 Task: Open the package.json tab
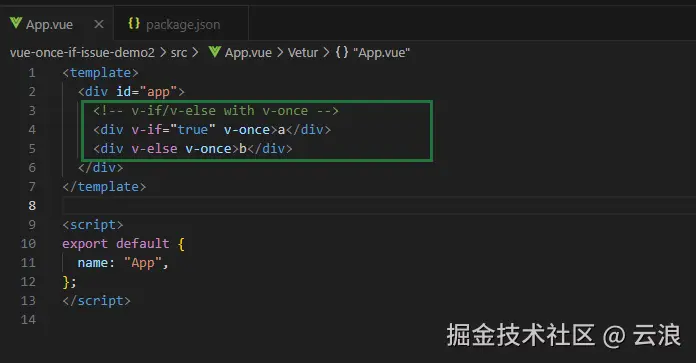181,24
